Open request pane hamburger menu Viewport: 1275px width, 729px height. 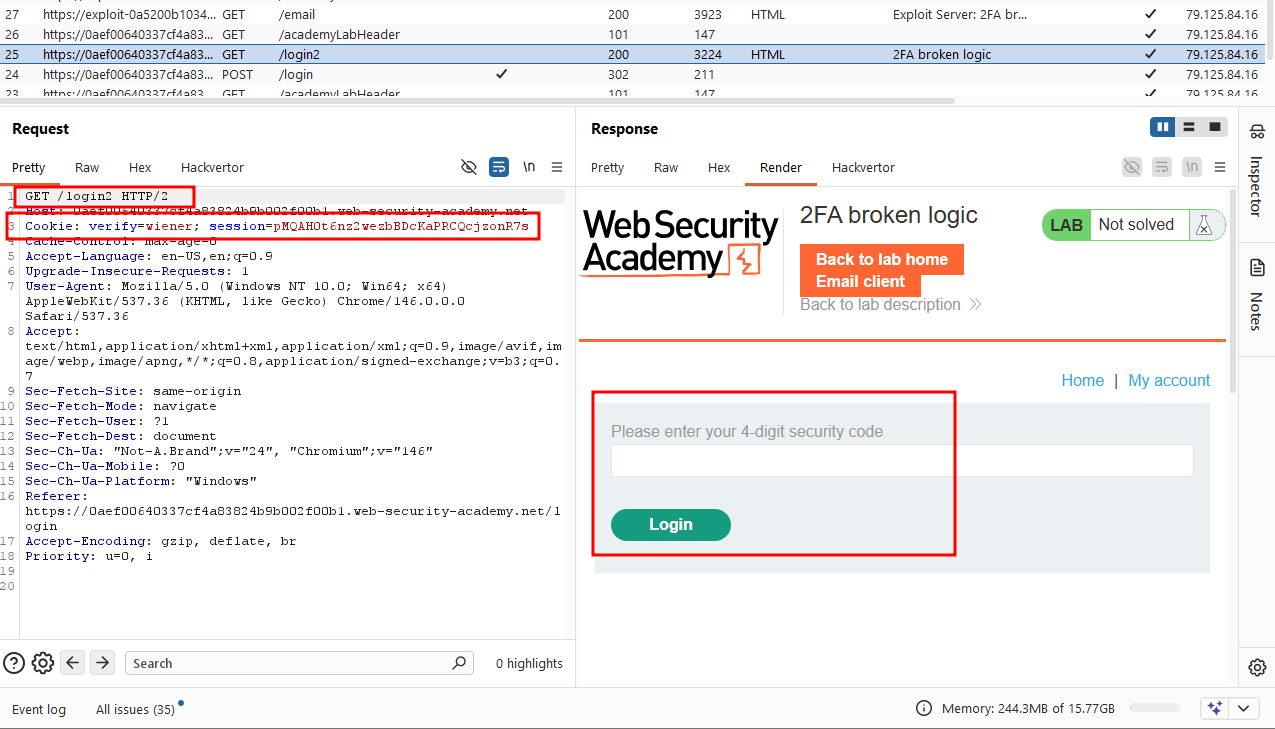pos(557,167)
